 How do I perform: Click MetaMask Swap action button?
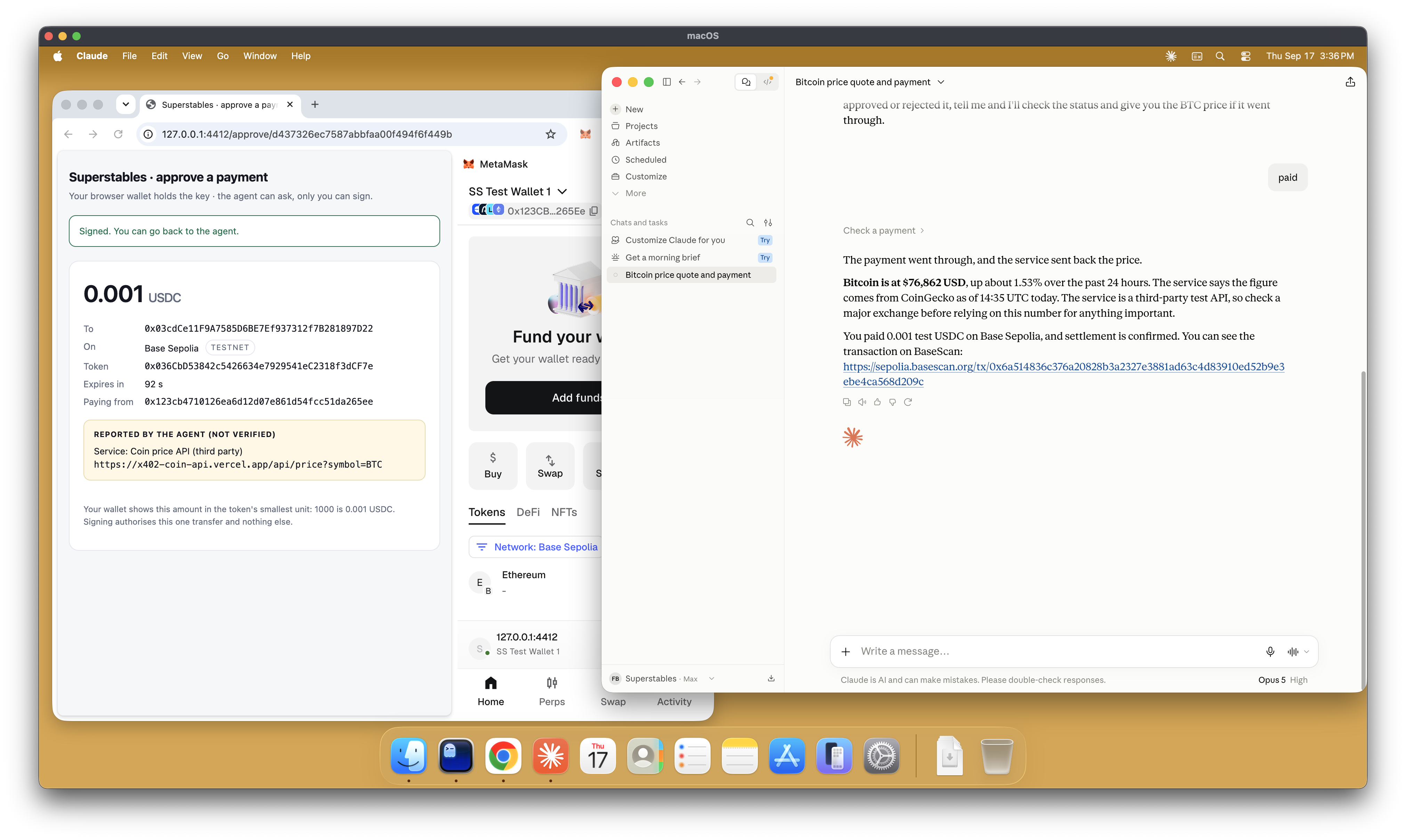(550, 466)
